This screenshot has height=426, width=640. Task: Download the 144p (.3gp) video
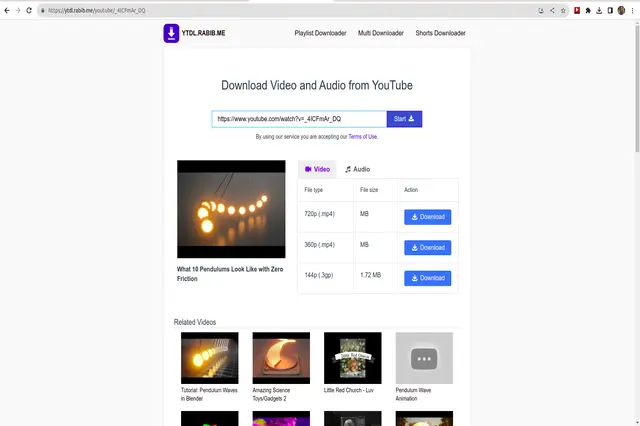pyautogui.click(x=427, y=278)
